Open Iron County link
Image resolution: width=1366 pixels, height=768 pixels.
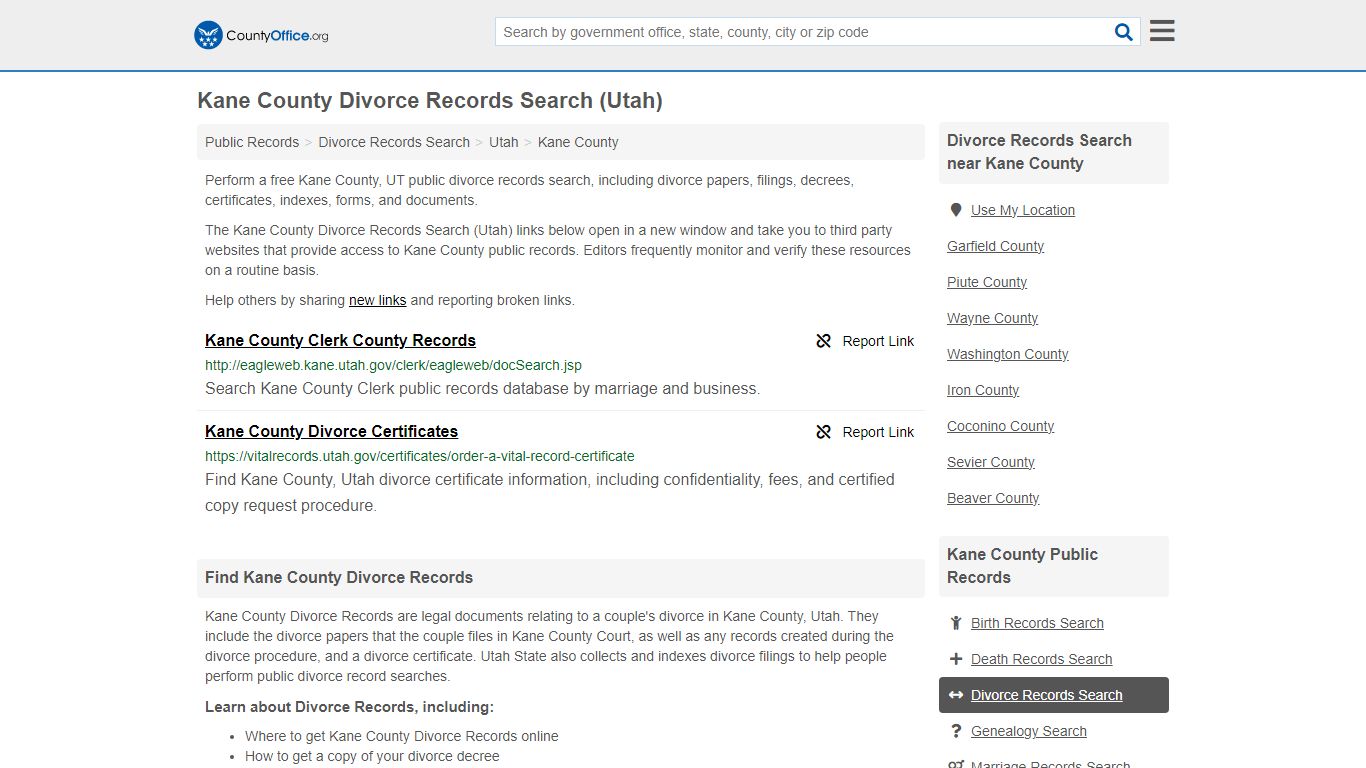[983, 390]
